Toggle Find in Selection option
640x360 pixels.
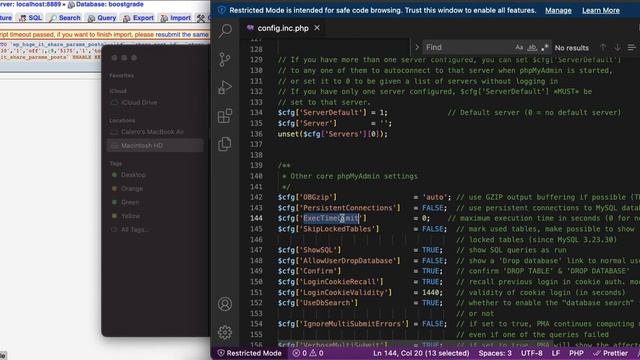631,47
